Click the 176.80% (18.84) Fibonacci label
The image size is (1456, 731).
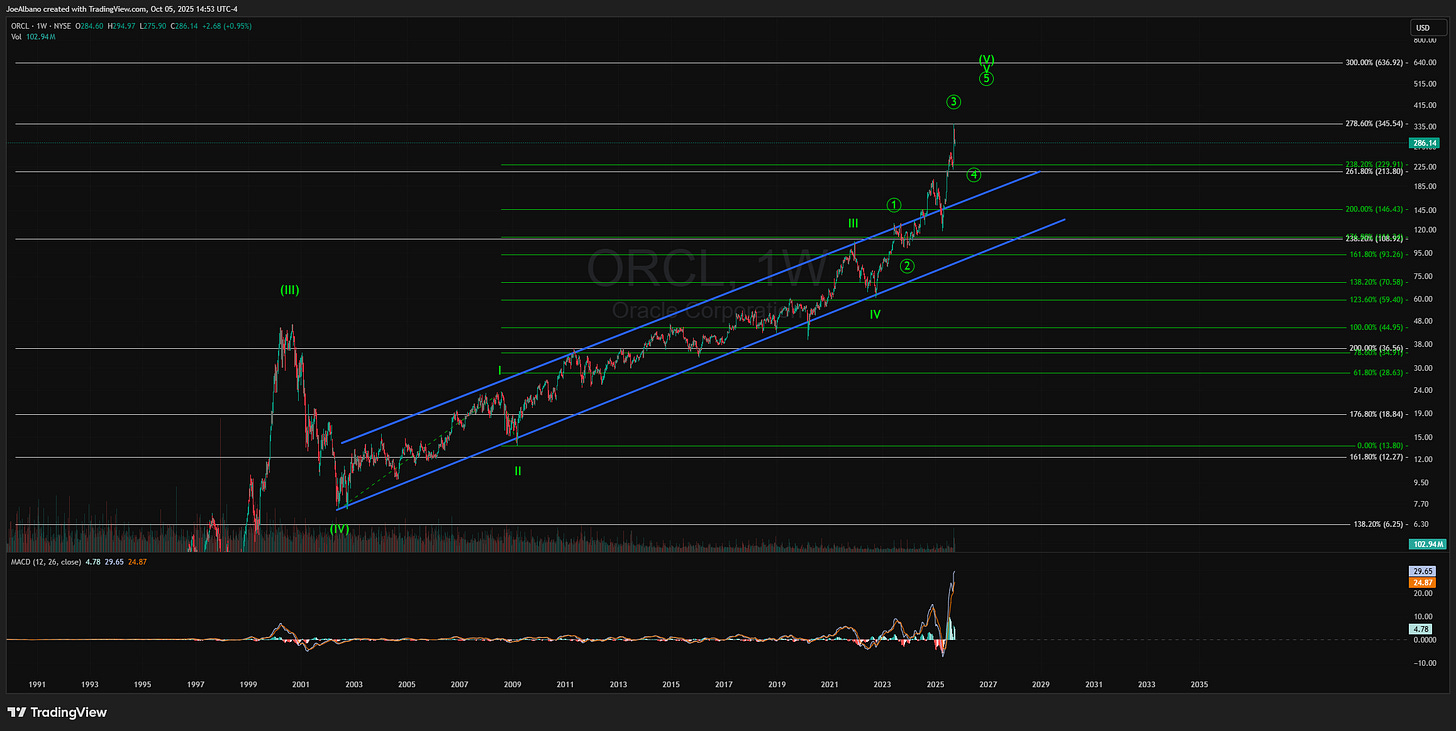point(1377,413)
